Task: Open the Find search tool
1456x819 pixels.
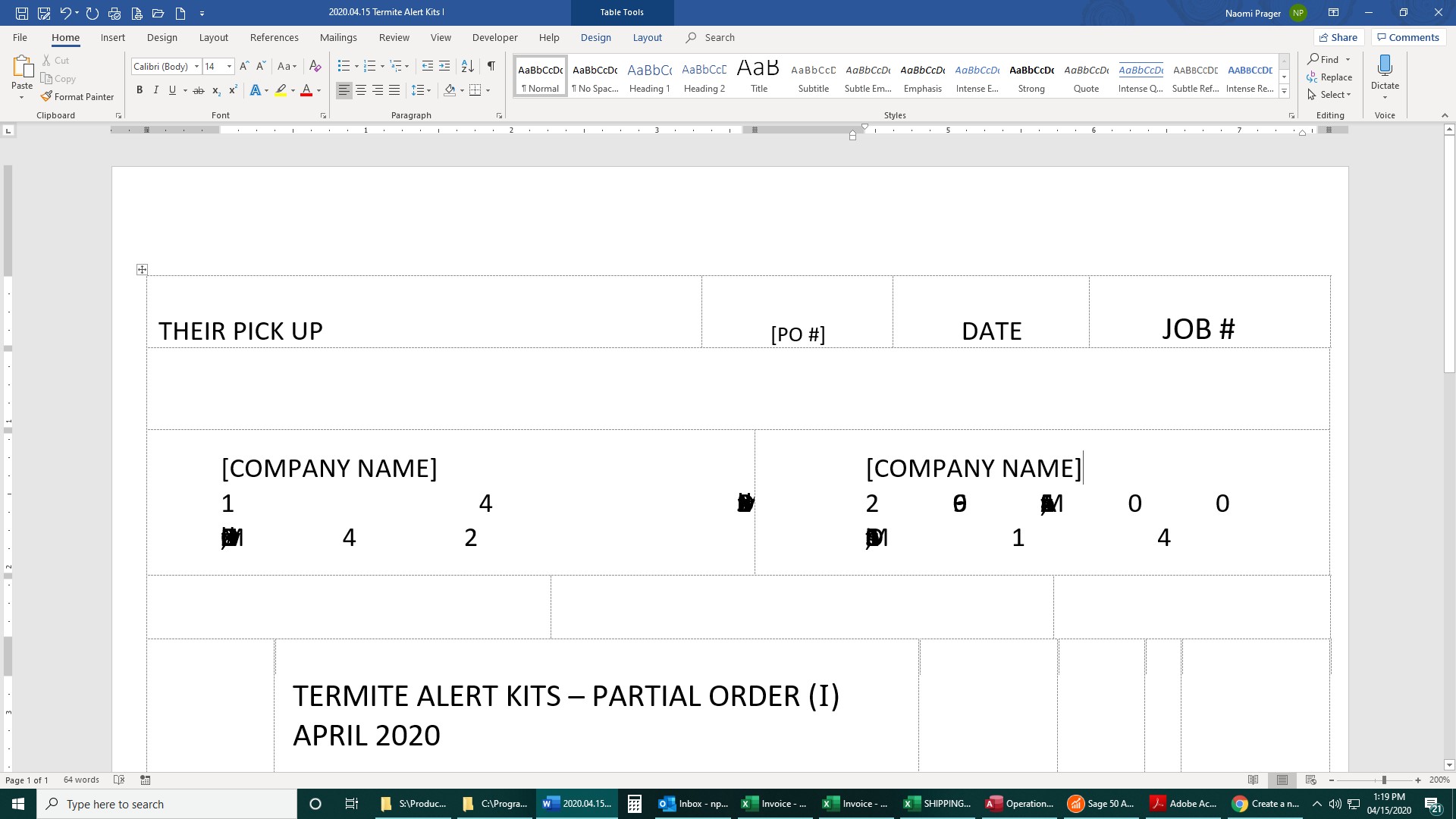Action: [x=1323, y=59]
